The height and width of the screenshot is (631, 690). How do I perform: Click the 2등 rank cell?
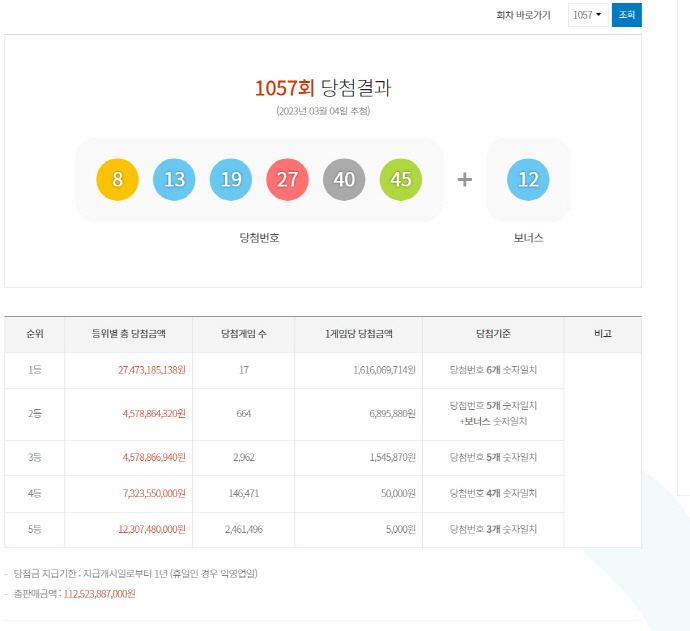pyautogui.click(x=35, y=414)
